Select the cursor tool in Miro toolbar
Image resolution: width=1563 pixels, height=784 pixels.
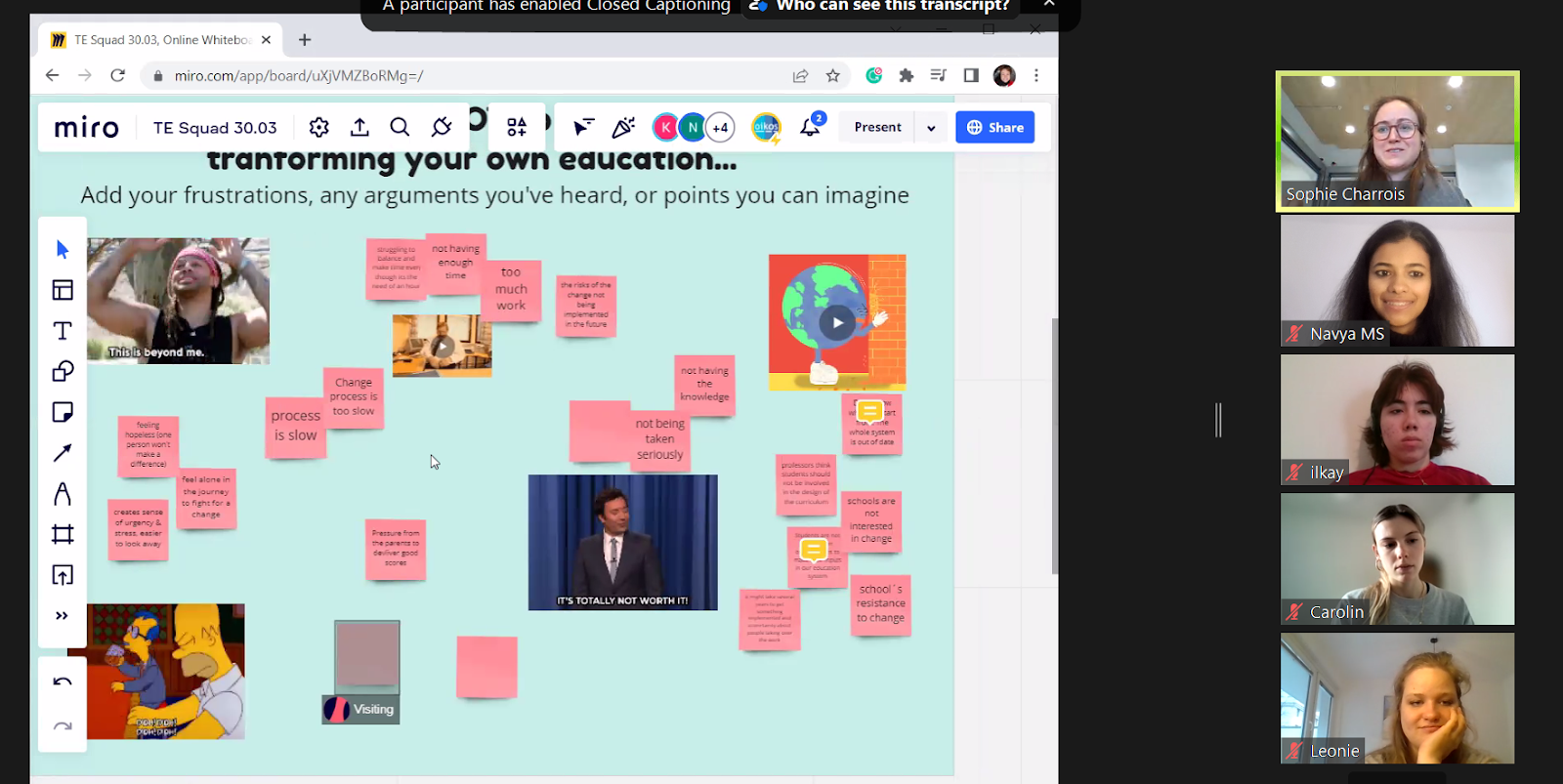pos(63,250)
